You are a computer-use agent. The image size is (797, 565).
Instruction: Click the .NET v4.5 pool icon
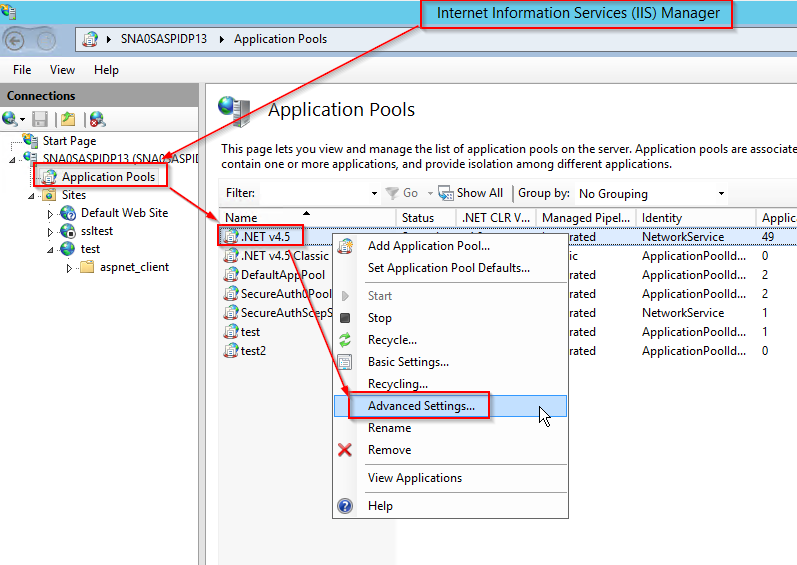click(231, 236)
